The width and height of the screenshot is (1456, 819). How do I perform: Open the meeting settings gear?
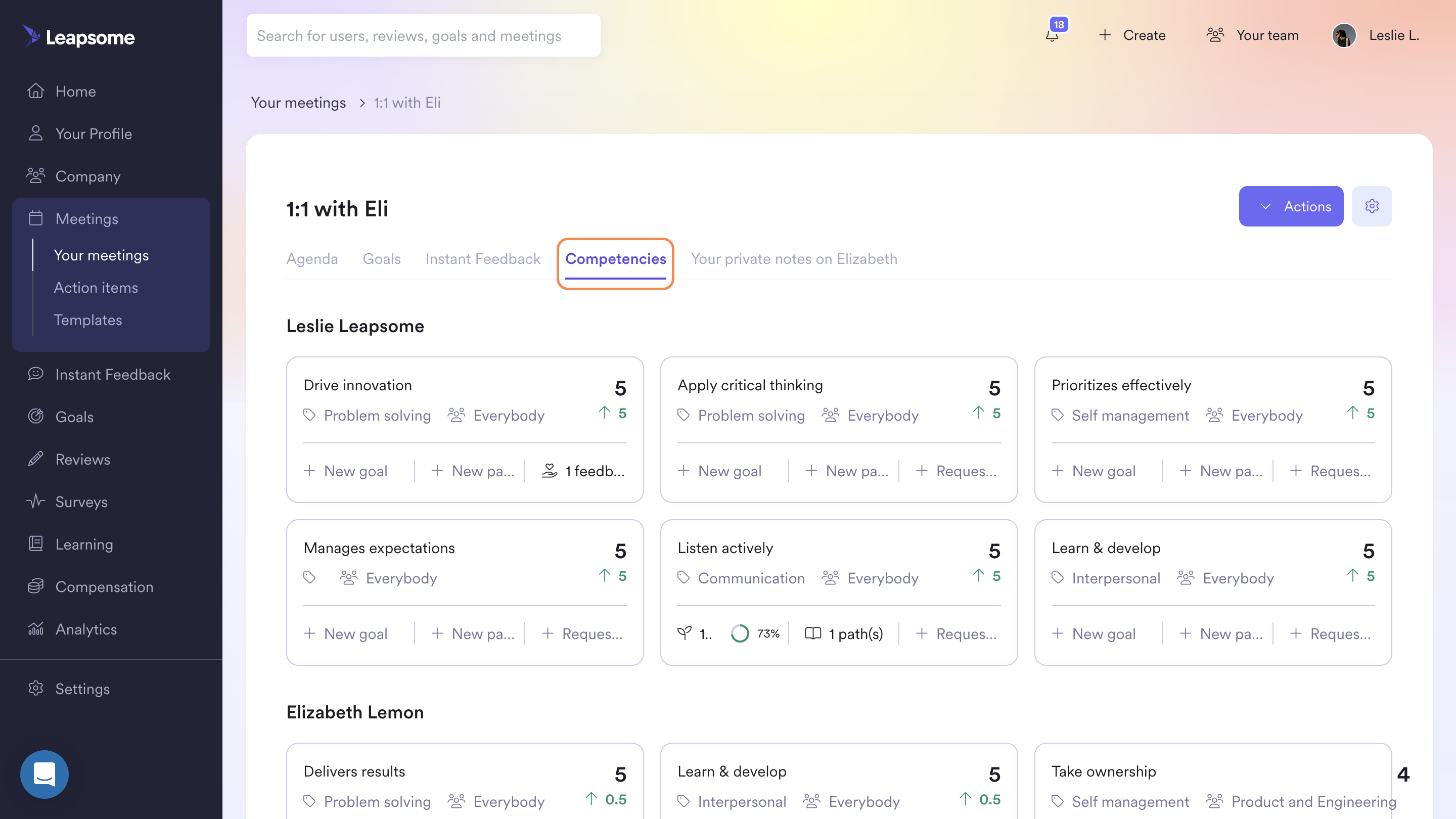click(1372, 206)
